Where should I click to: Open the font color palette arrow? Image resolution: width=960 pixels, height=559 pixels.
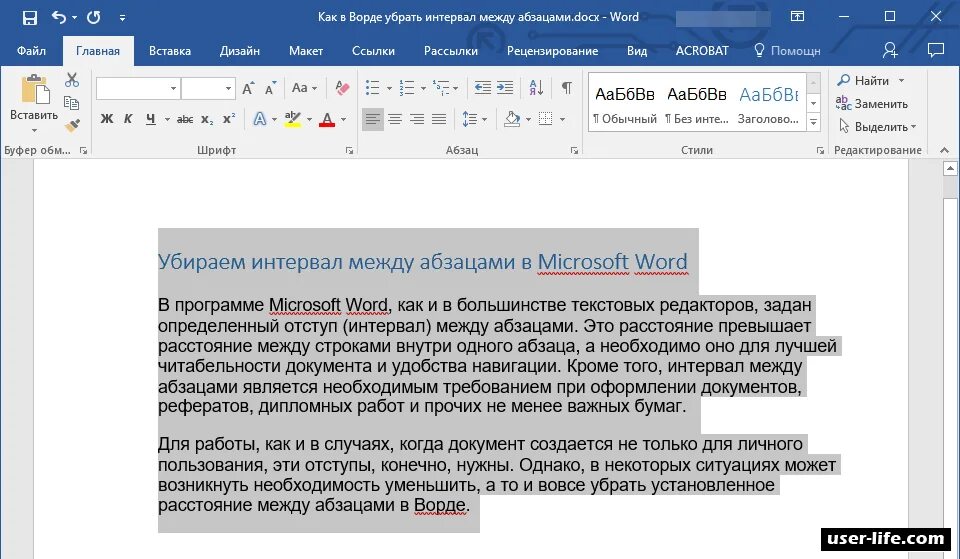tap(343, 119)
